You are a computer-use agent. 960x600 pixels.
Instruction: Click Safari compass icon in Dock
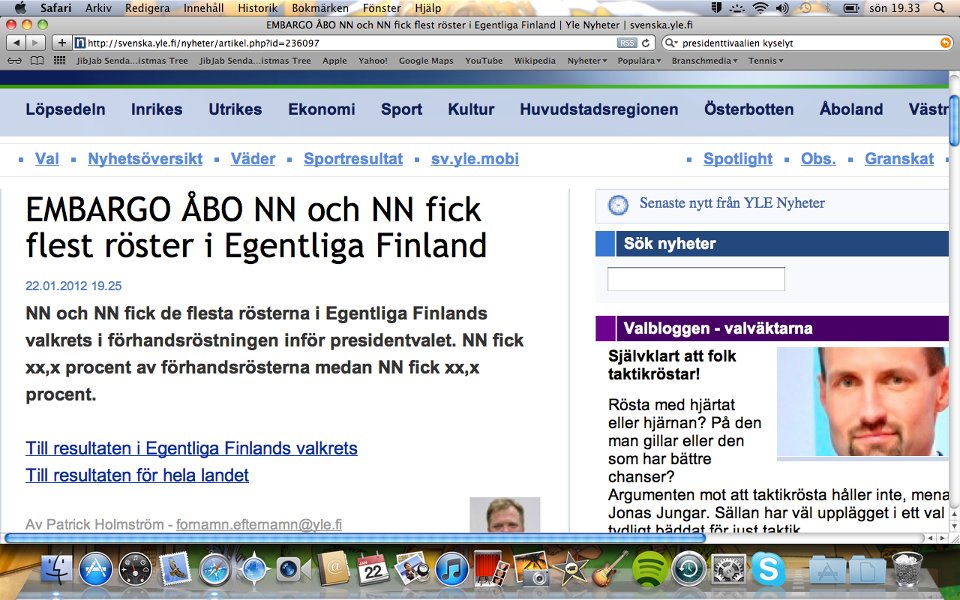coord(214,569)
